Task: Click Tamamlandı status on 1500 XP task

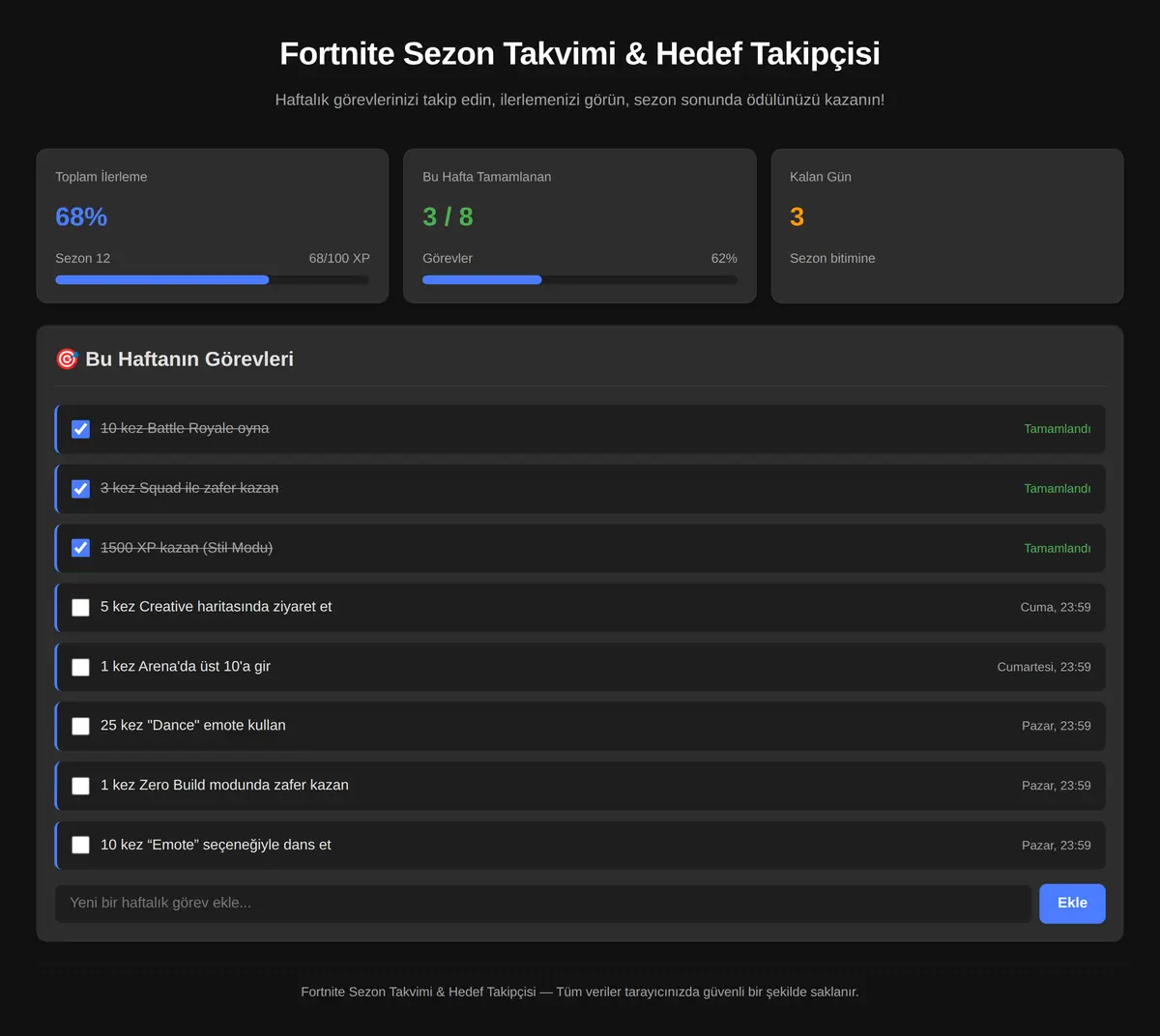Action: tap(1058, 548)
